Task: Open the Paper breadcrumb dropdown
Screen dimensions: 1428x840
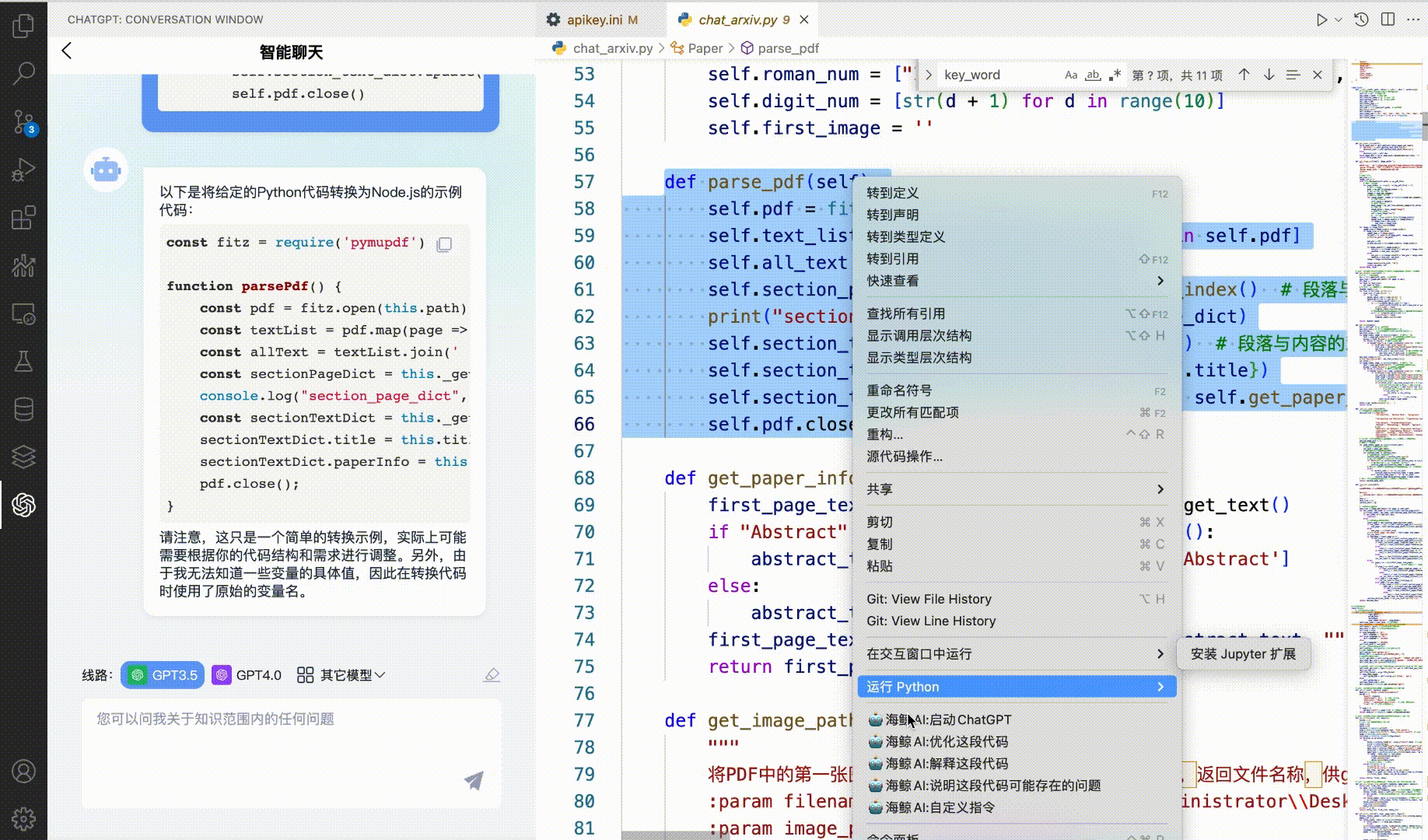Action: tap(696, 48)
